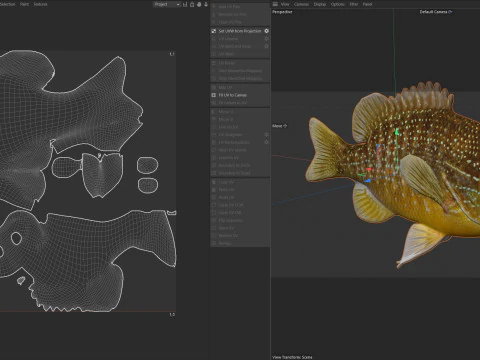Expand the Project dropdown in the UV editor
This screenshot has width=480, height=360.
click(x=167, y=4)
